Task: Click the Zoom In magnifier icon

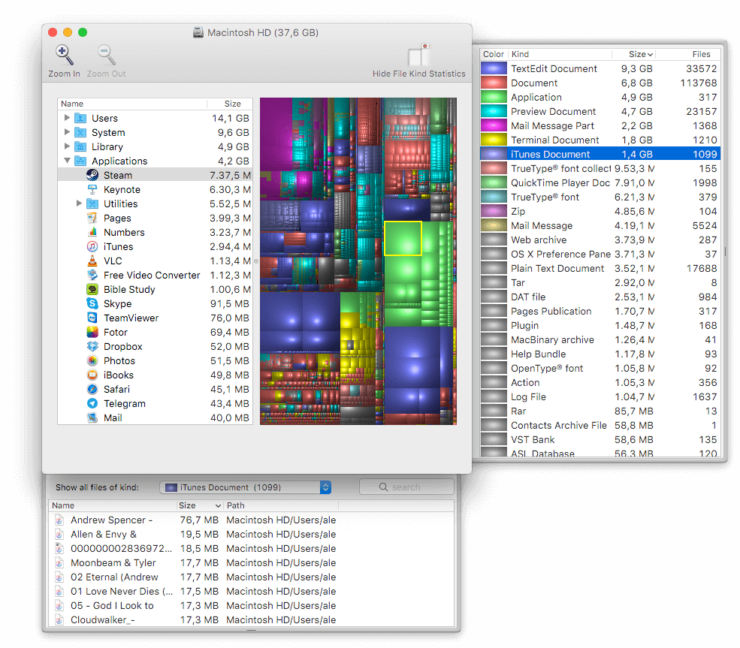Action: click(x=64, y=55)
